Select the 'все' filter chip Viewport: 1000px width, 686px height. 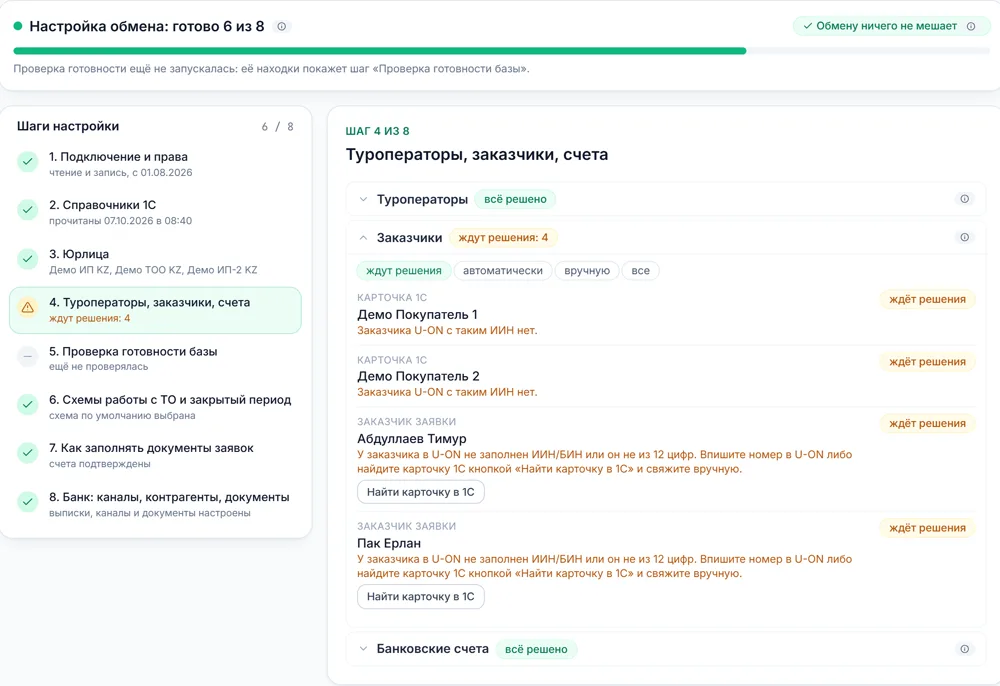[640, 270]
